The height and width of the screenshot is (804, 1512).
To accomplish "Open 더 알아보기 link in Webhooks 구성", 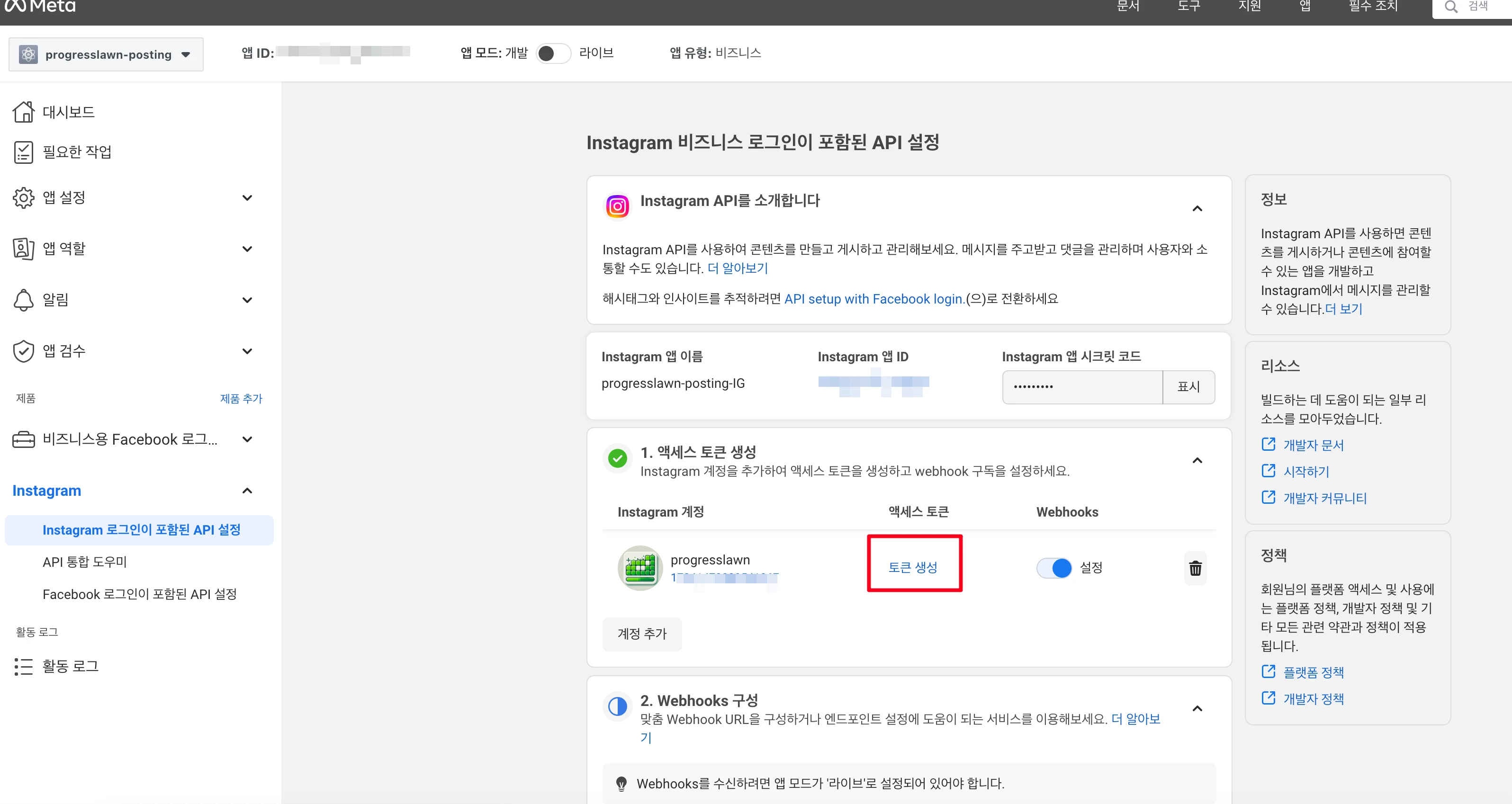I will [1136, 719].
